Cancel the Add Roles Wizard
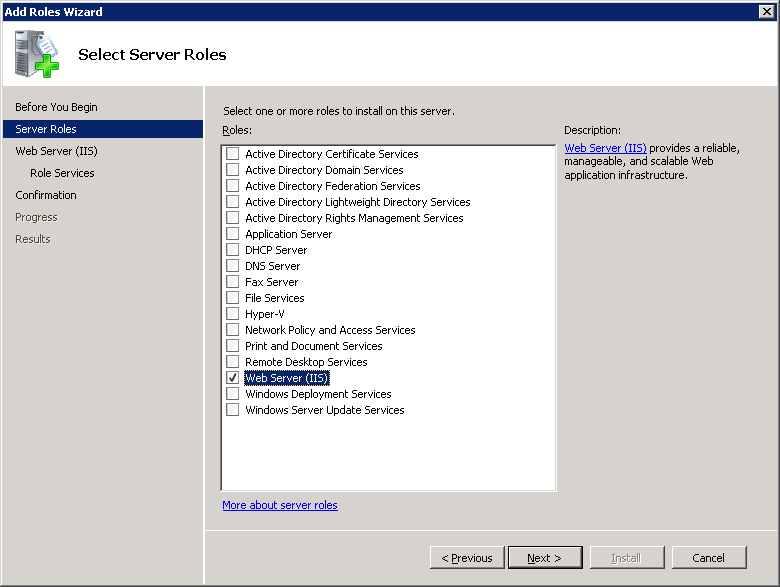Image resolution: width=780 pixels, height=587 pixels. click(709, 558)
